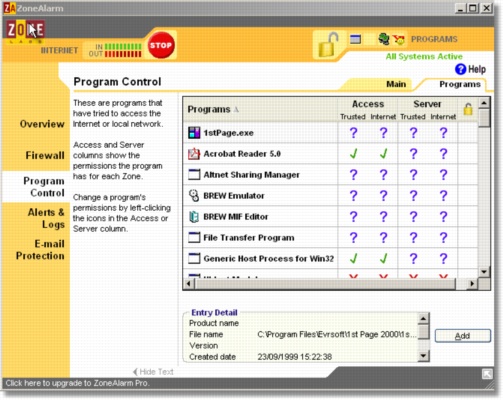503x400 pixels.
Task: Click the Generic Host Process icon
Action: click(194, 258)
